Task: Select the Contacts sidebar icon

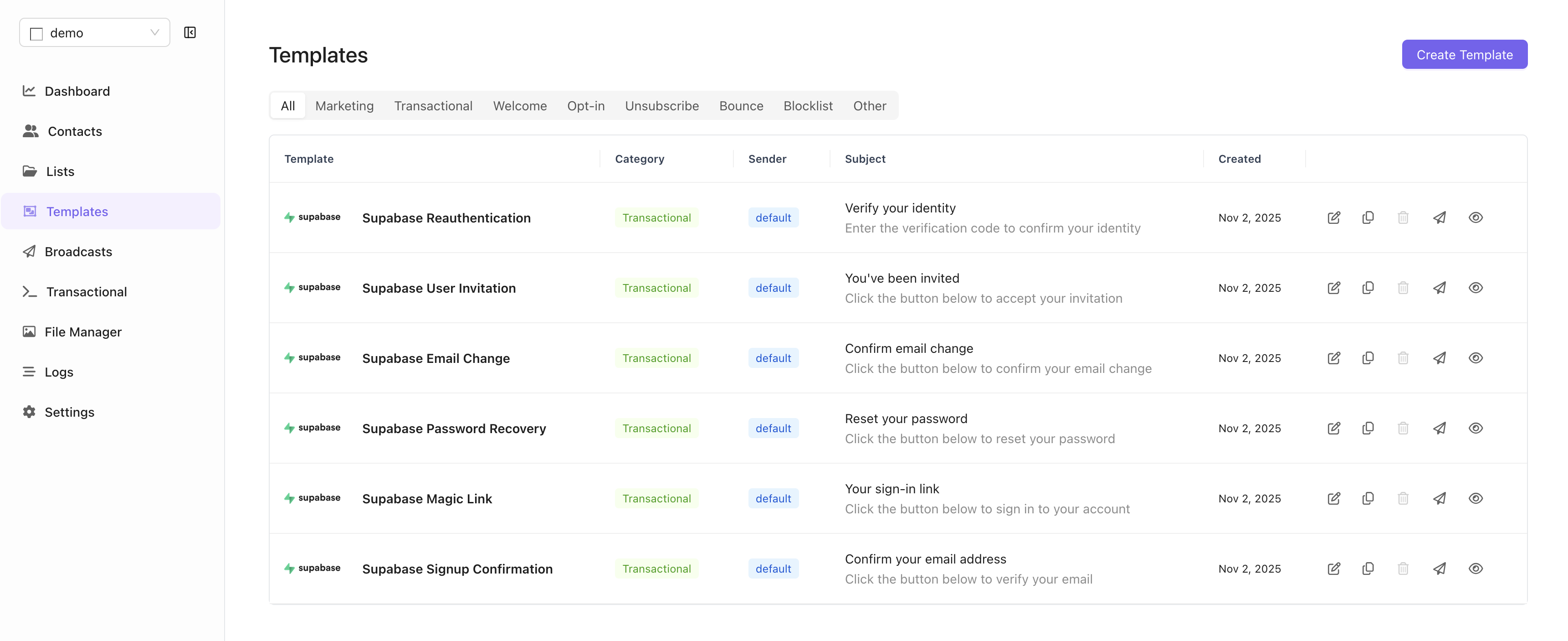Action: tap(31, 131)
